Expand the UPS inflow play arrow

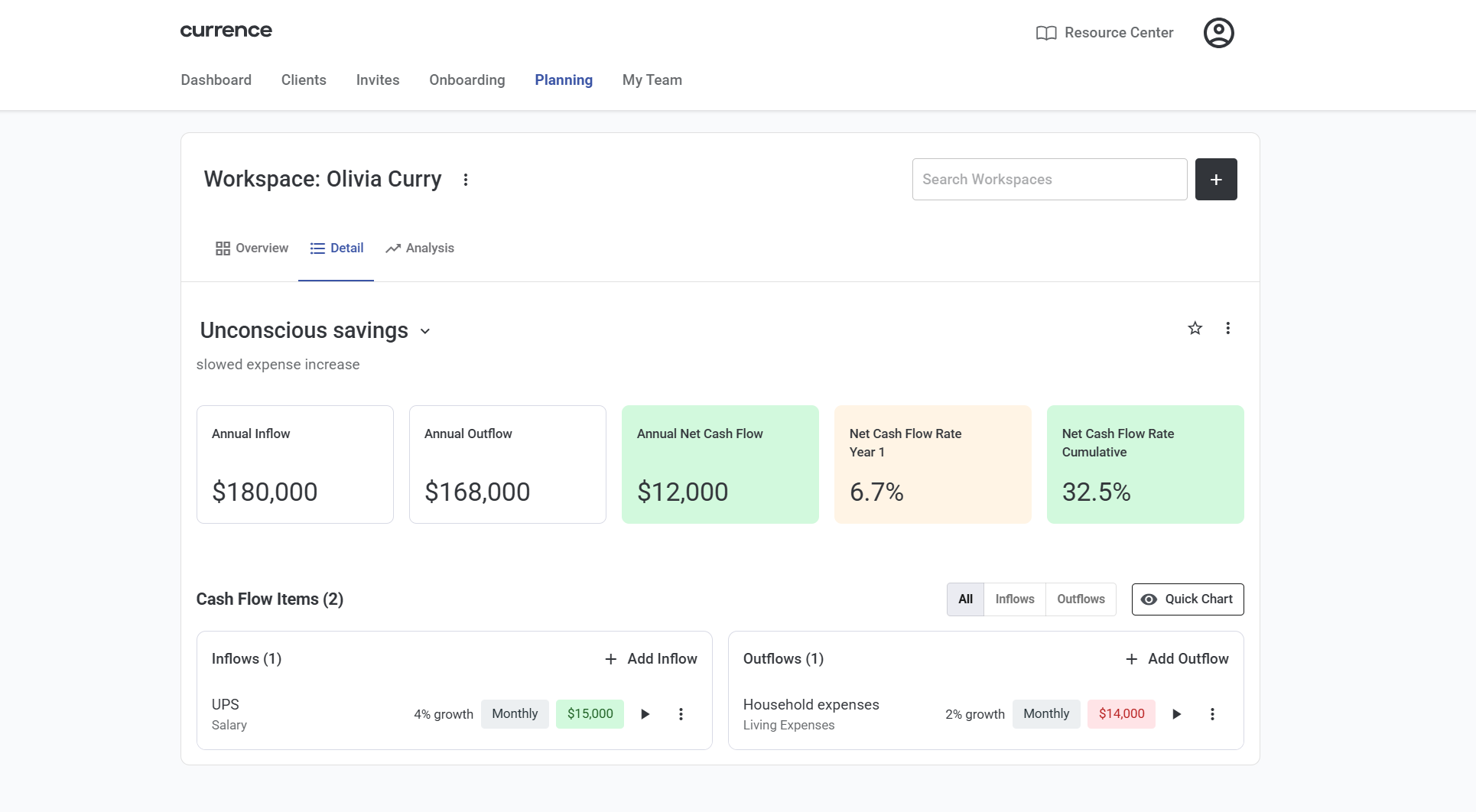(645, 714)
